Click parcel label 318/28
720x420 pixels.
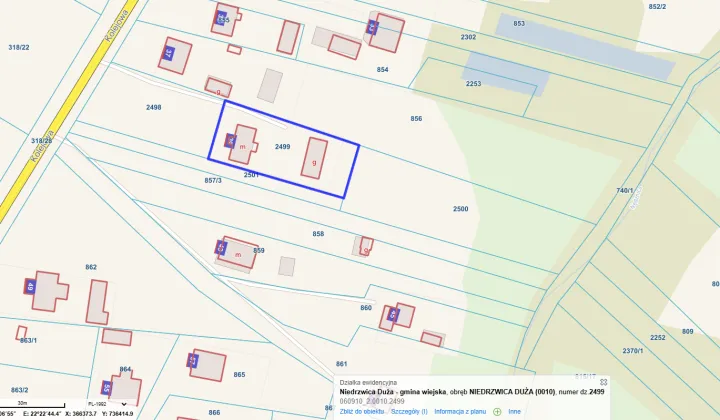point(41,141)
